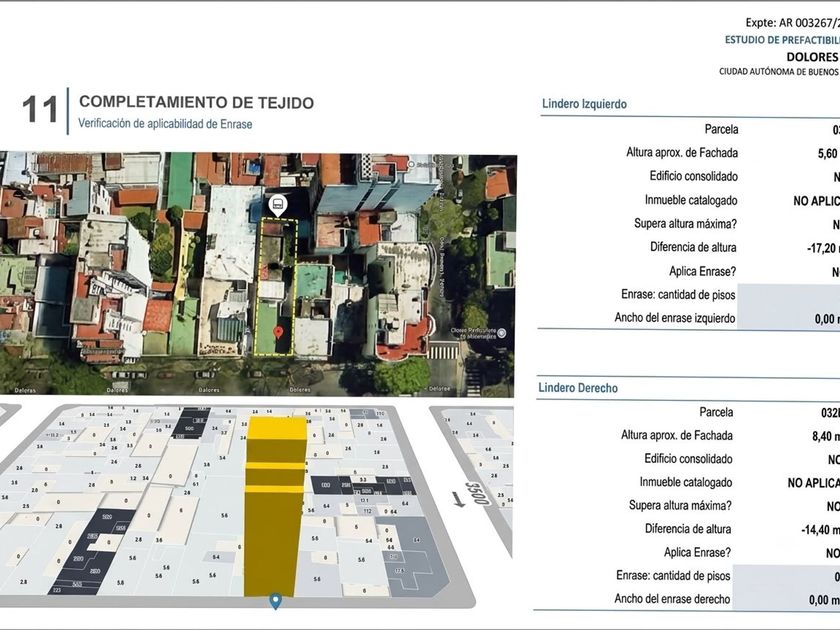Click the white bus stop marker on aerial map

point(278,205)
